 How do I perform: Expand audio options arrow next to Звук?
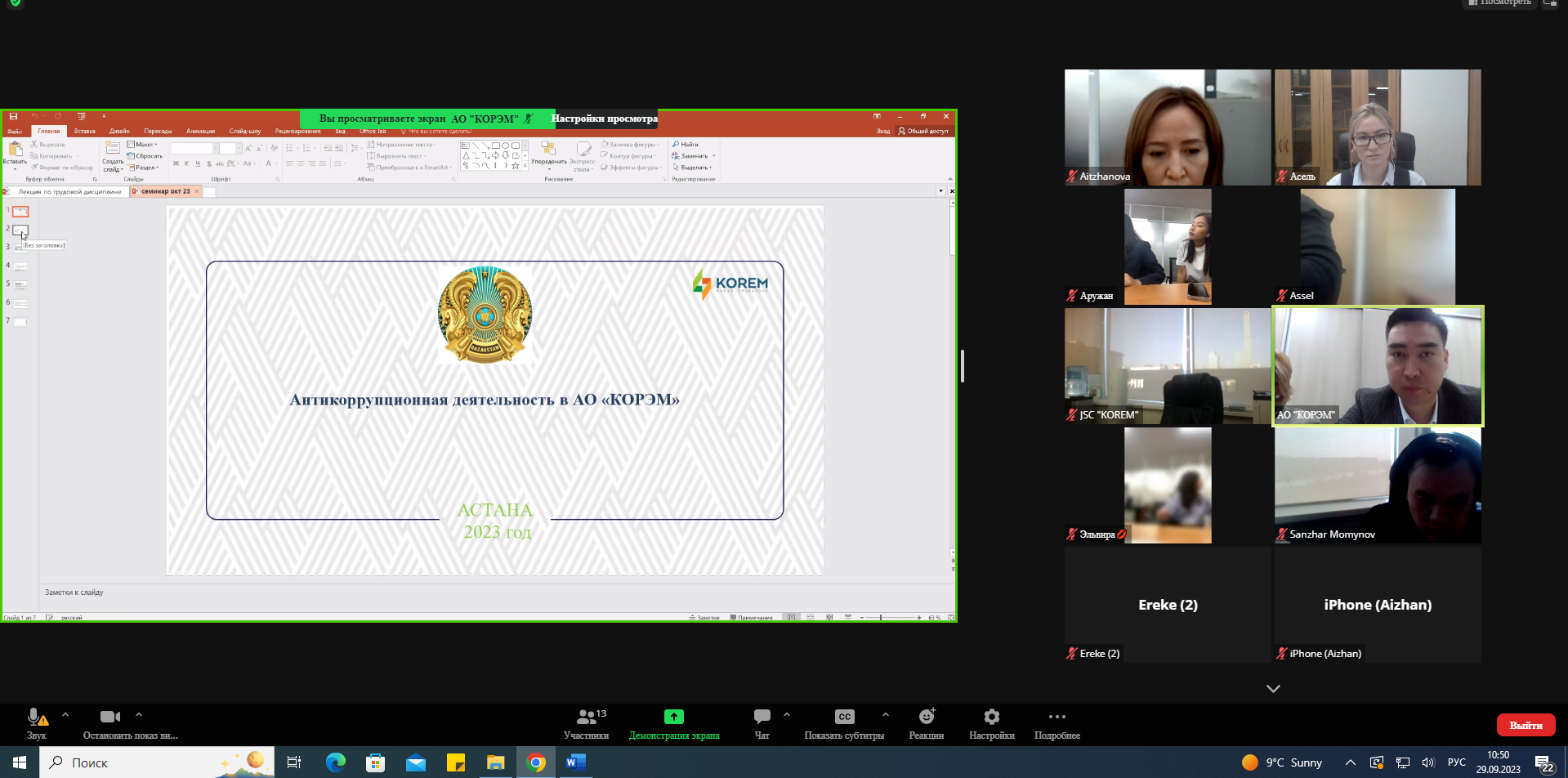pos(65,715)
